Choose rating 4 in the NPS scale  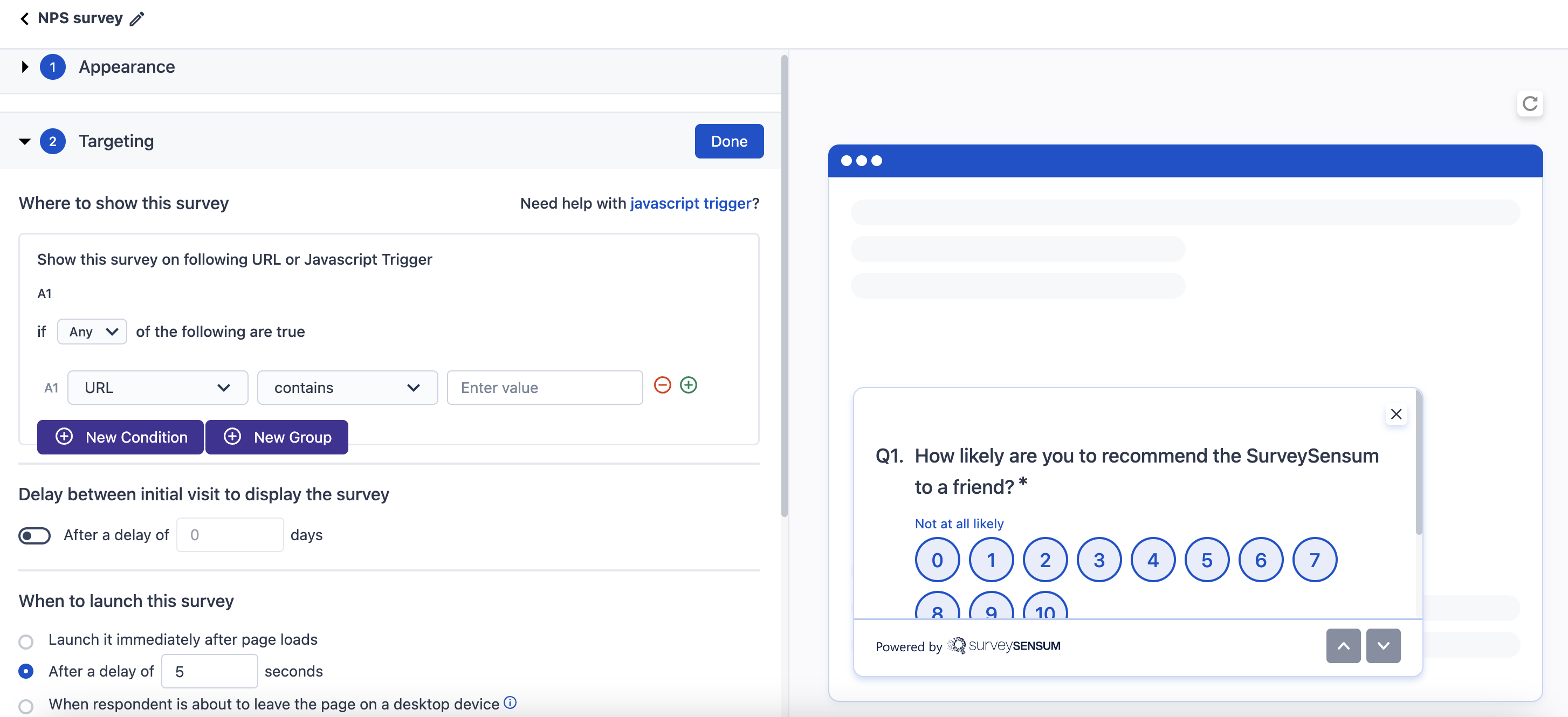1153,560
